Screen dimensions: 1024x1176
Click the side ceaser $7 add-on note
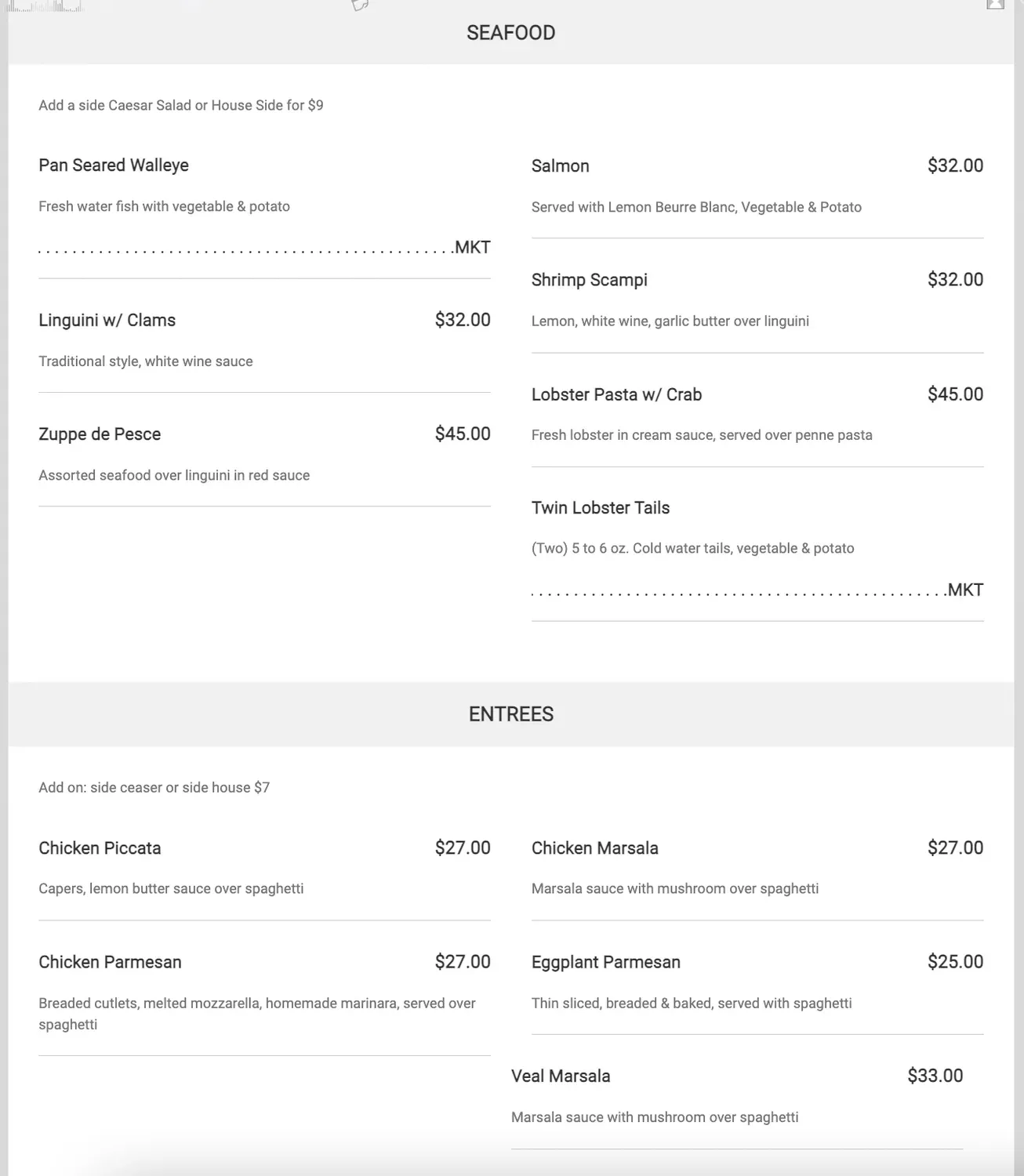(x=154, y=787)
